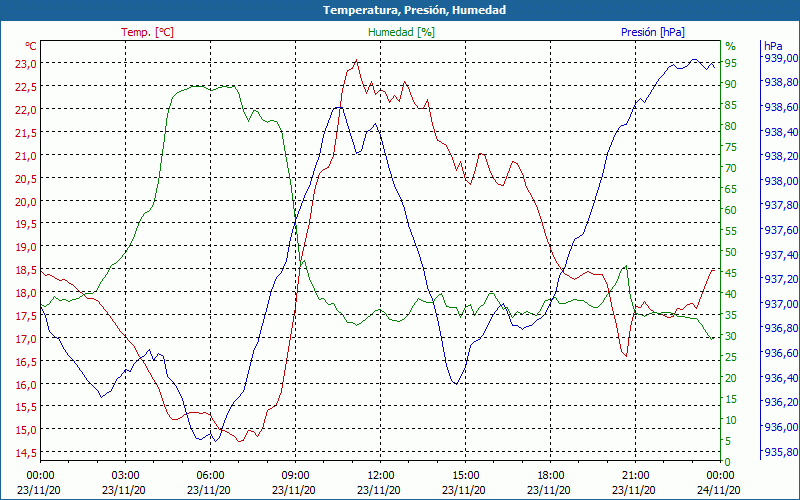Click the '939,00' pressure axis value
This screenshot has height=500, width=800.
coord(781,58)
